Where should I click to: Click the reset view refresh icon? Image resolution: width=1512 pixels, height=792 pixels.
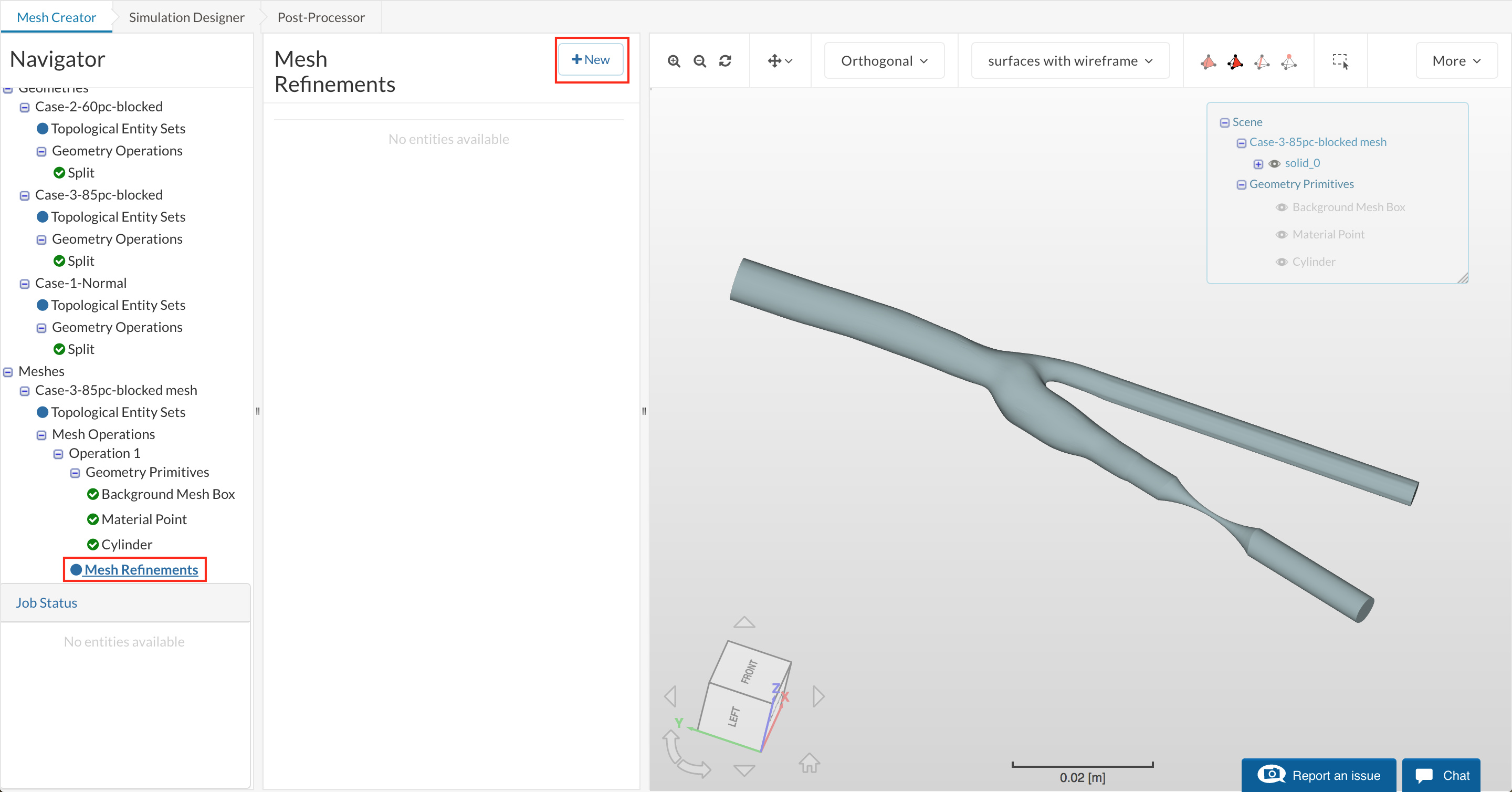[x=726, y=61]
